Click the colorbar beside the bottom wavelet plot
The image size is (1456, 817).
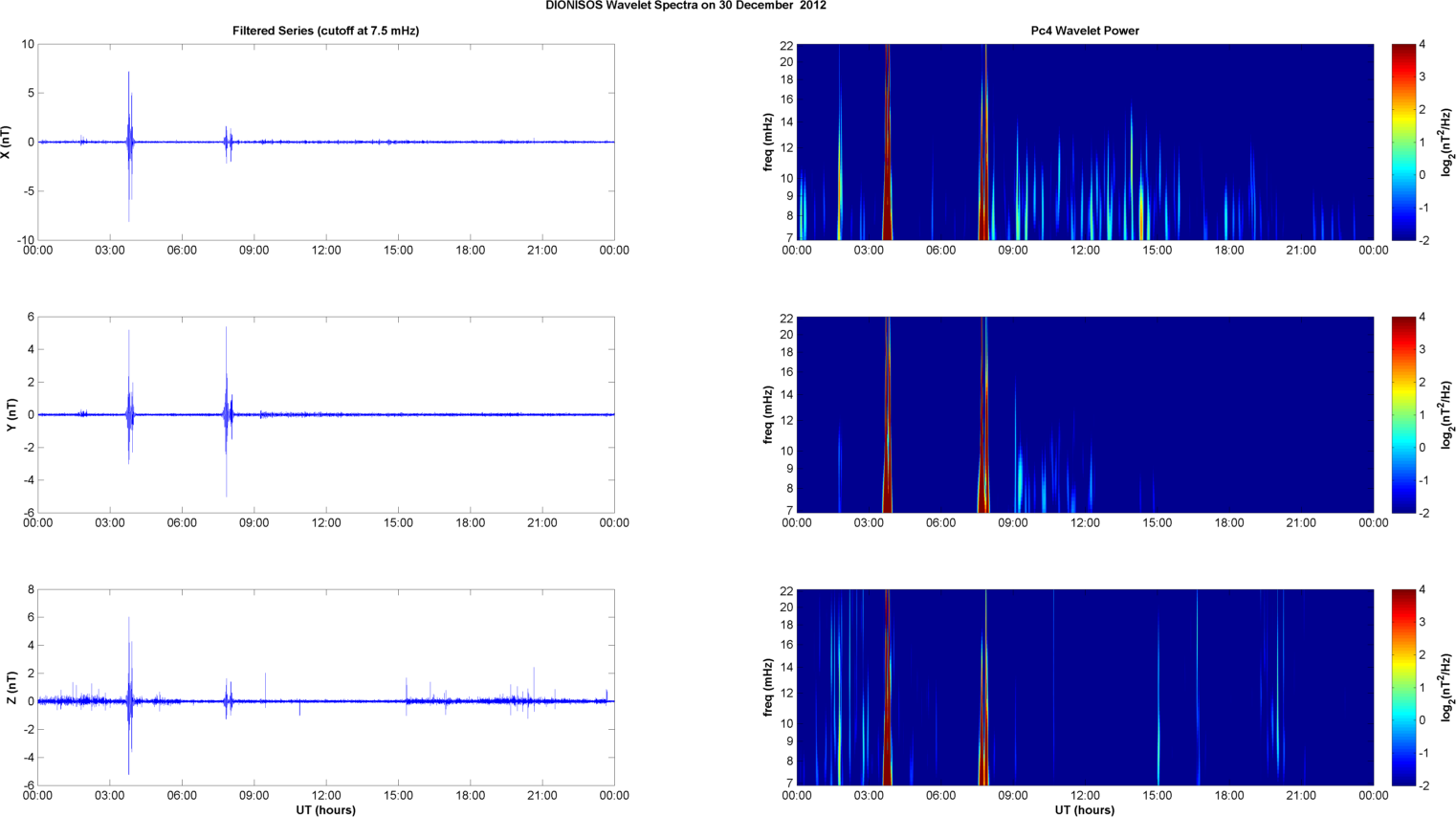[1402, 687]
